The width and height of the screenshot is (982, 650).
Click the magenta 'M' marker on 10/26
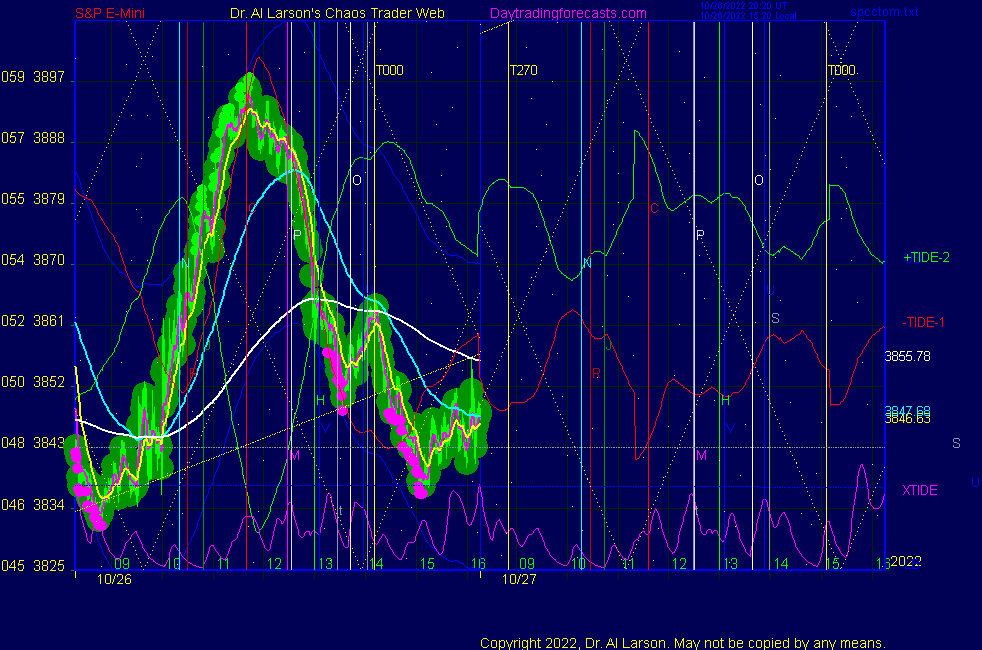(x=295, y=455)
